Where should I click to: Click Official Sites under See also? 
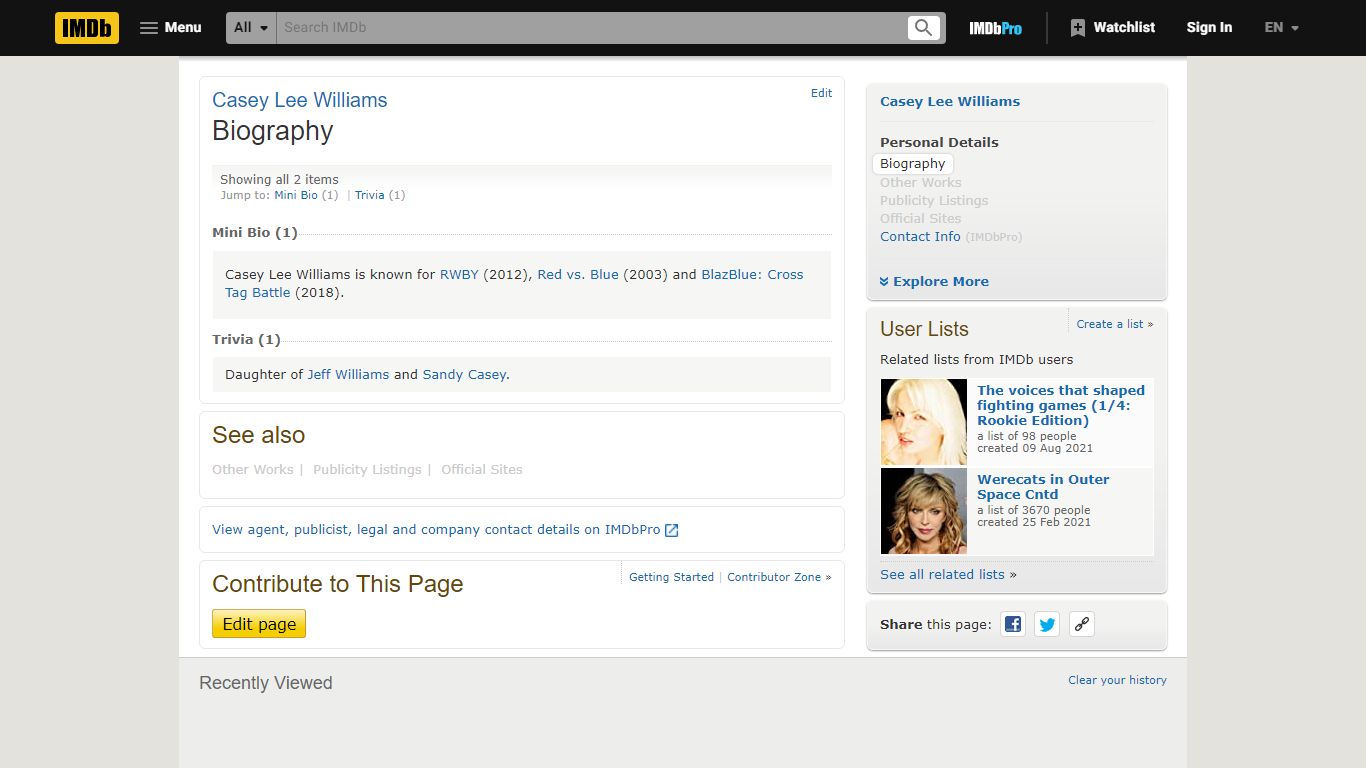[x=482, y=470]
